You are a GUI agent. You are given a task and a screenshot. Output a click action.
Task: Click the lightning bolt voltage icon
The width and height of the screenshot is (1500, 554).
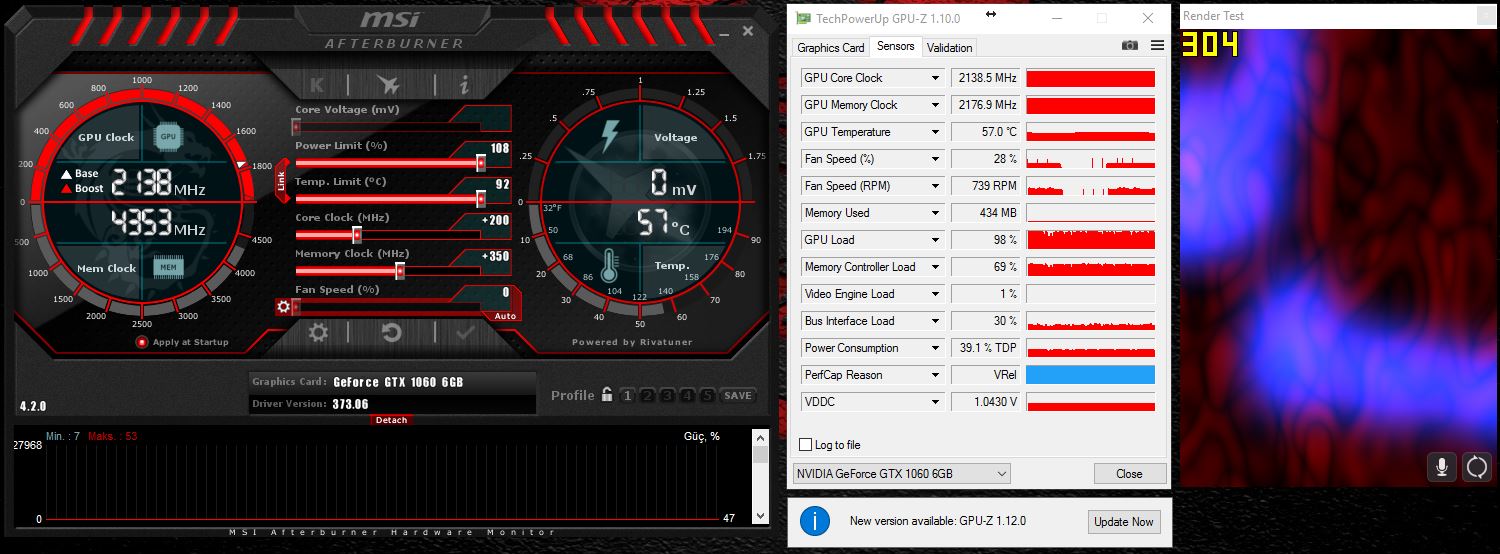tap(609, 137)
